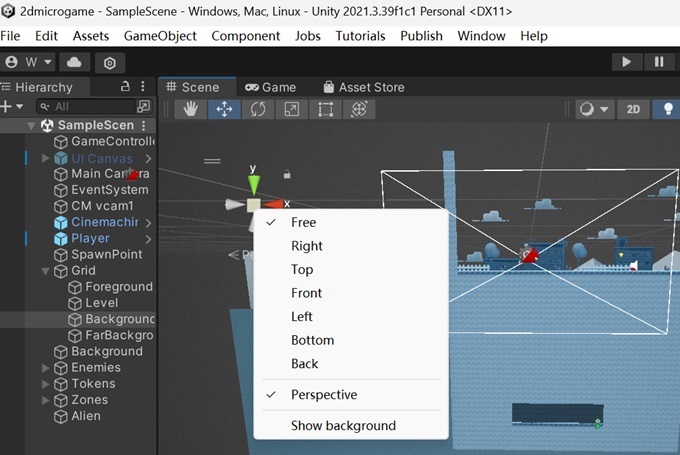Select the Hand view tool

pos(190,109)
